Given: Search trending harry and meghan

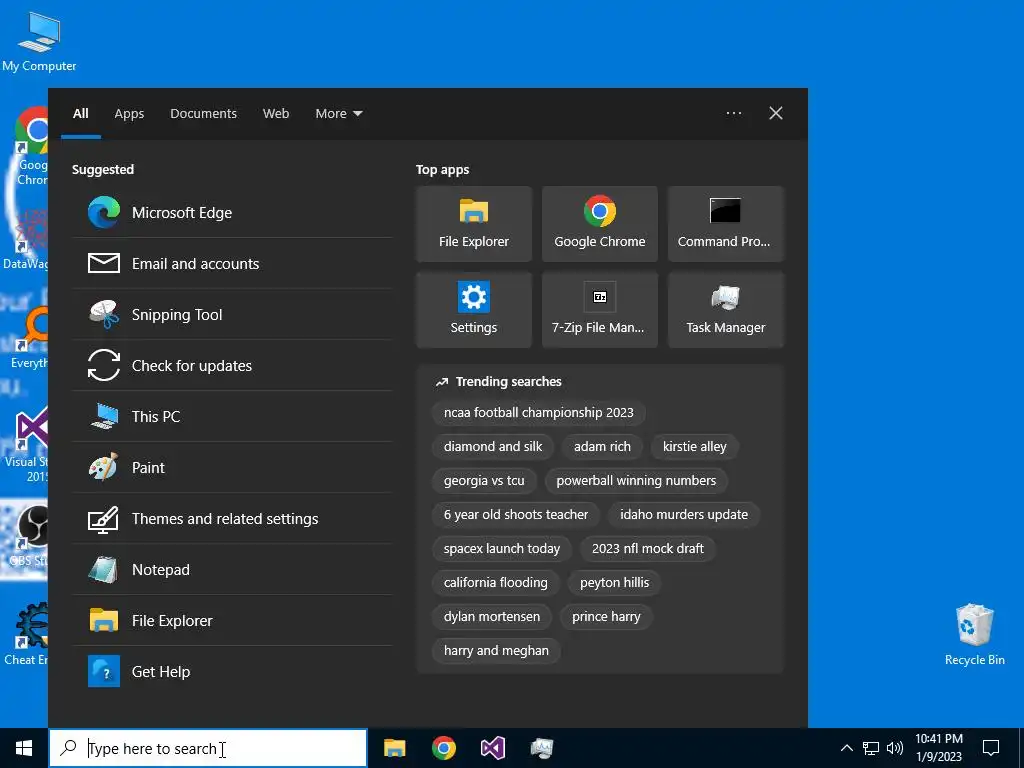Looking at the screenshot, I should pos(496,650).
